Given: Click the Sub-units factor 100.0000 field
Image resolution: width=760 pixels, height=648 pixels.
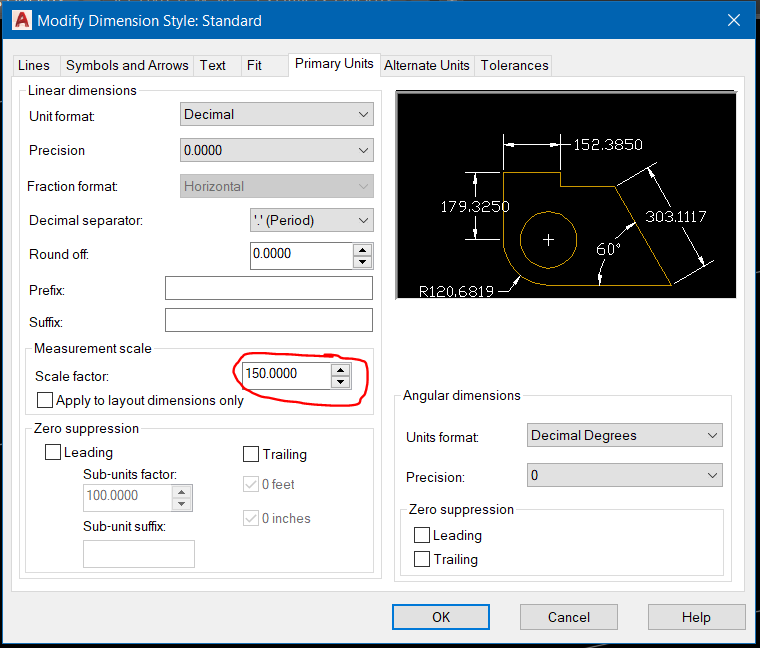Looking at the screenshot, I should [128, 498].
